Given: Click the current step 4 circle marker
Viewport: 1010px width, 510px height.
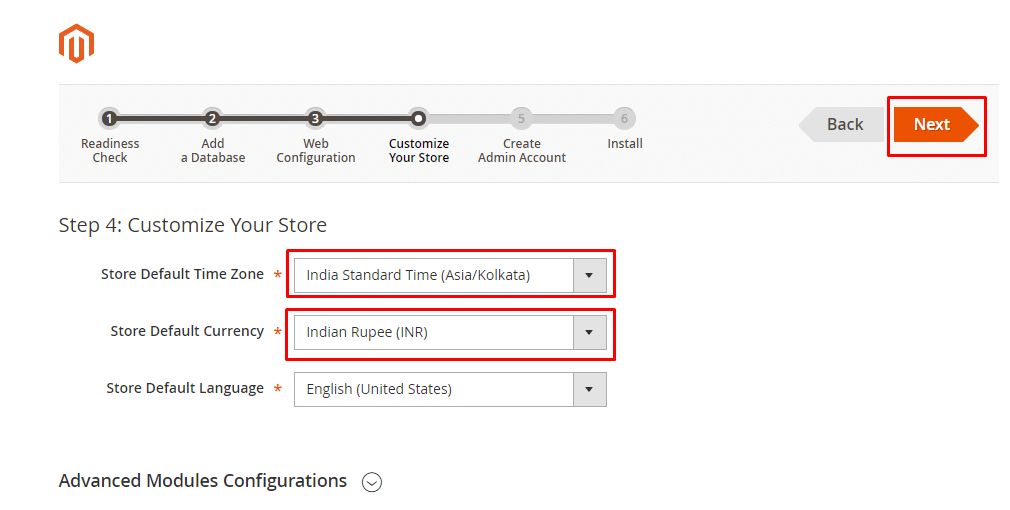Looking at the screenshot, I should pos(419,119).
